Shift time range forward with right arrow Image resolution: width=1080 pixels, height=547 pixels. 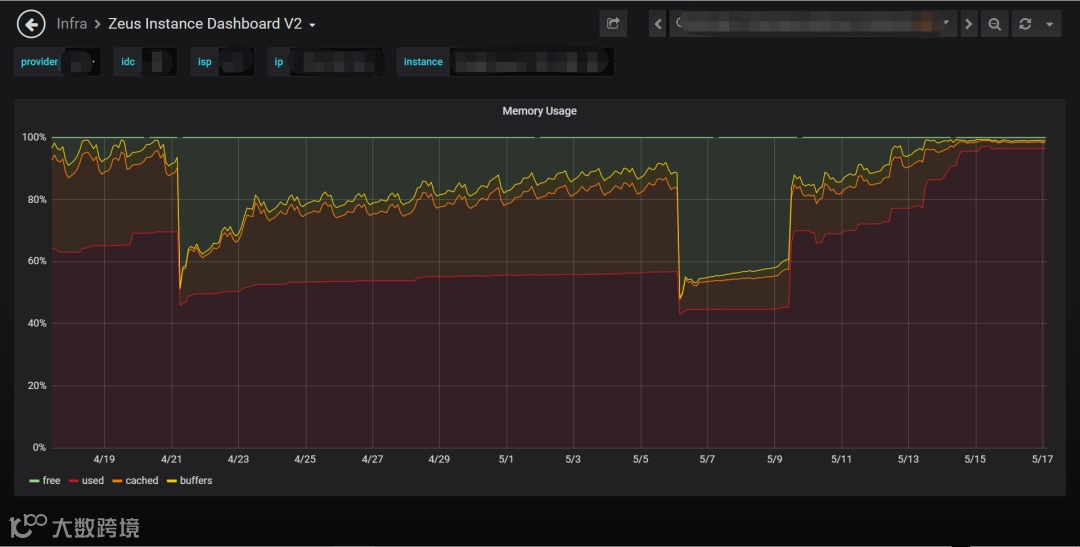(968, 24)
